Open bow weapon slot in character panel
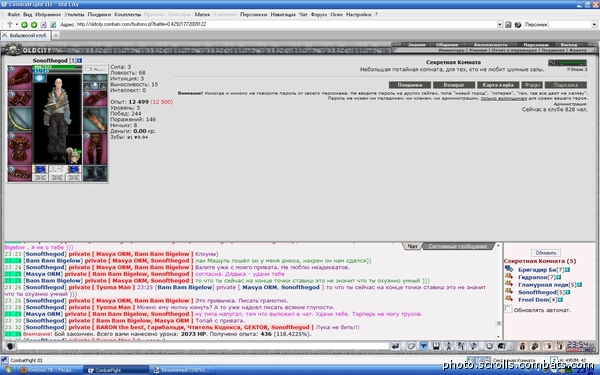The height and width of the screenshot is (375, 600). pyautogui.click(x=20, y=118)
